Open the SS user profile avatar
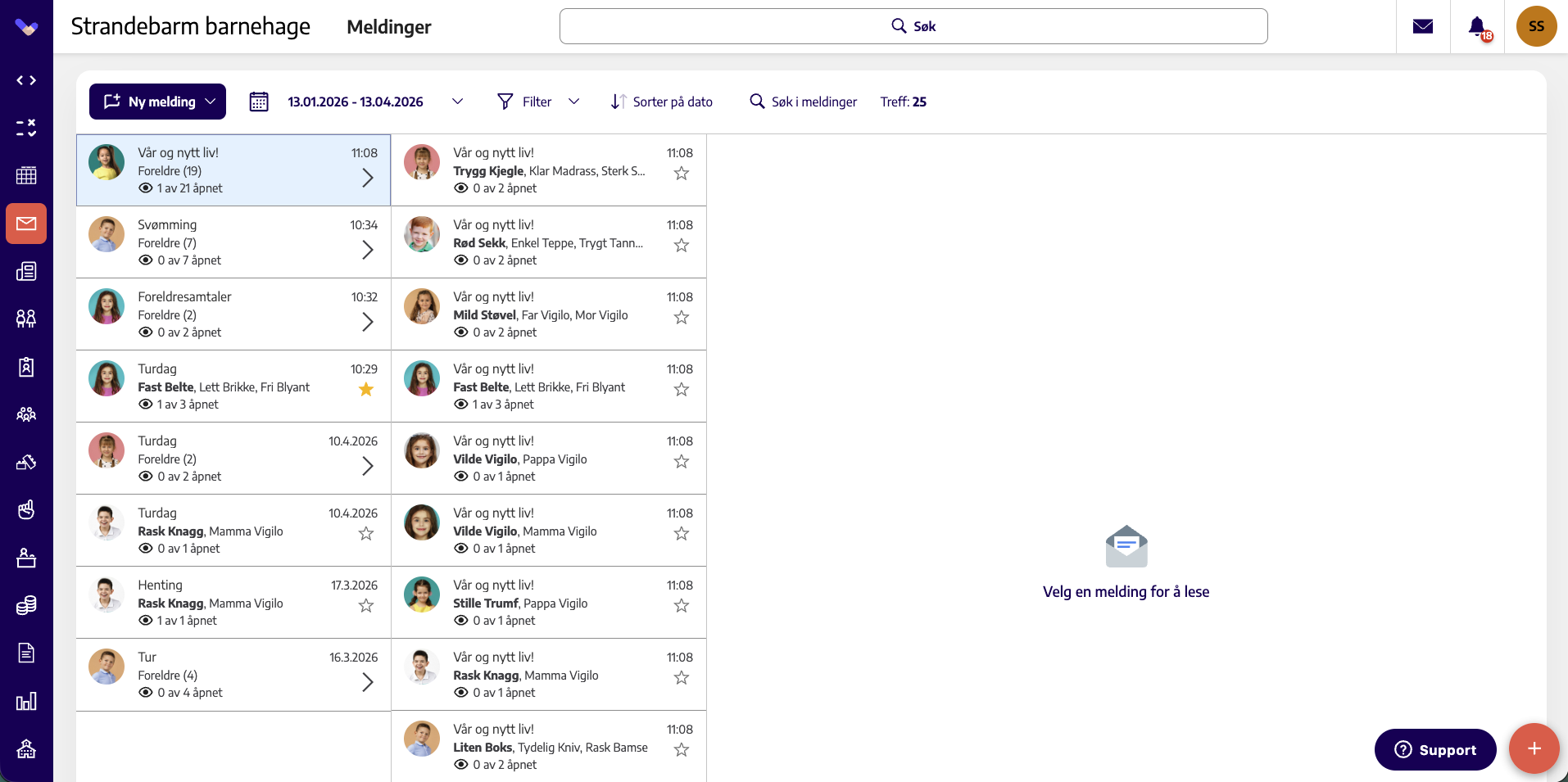This screenshot has height=782, width=1568. pyautogui.click(x=1536, y=26)
